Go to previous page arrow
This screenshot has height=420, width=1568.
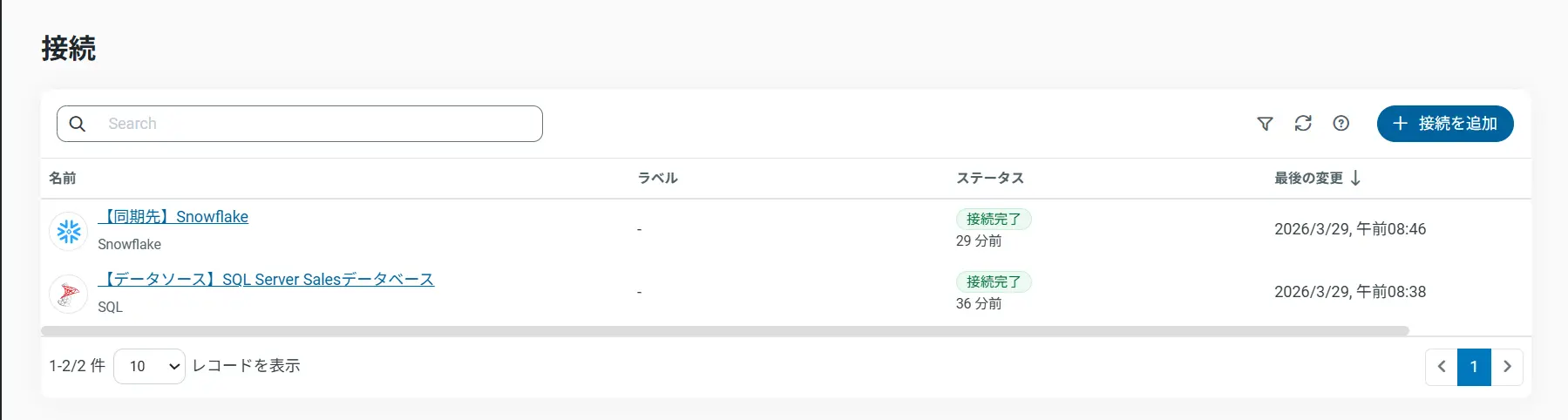(1442, 367)
